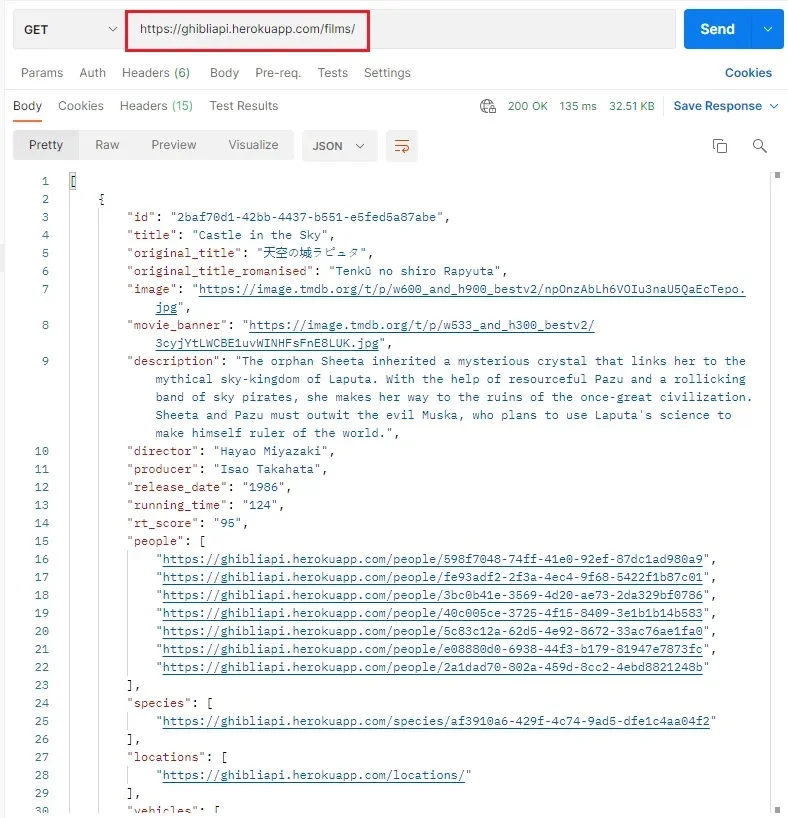788x818 pixels.
Task: Open the locations URL link
Action: tap(314, 775)
